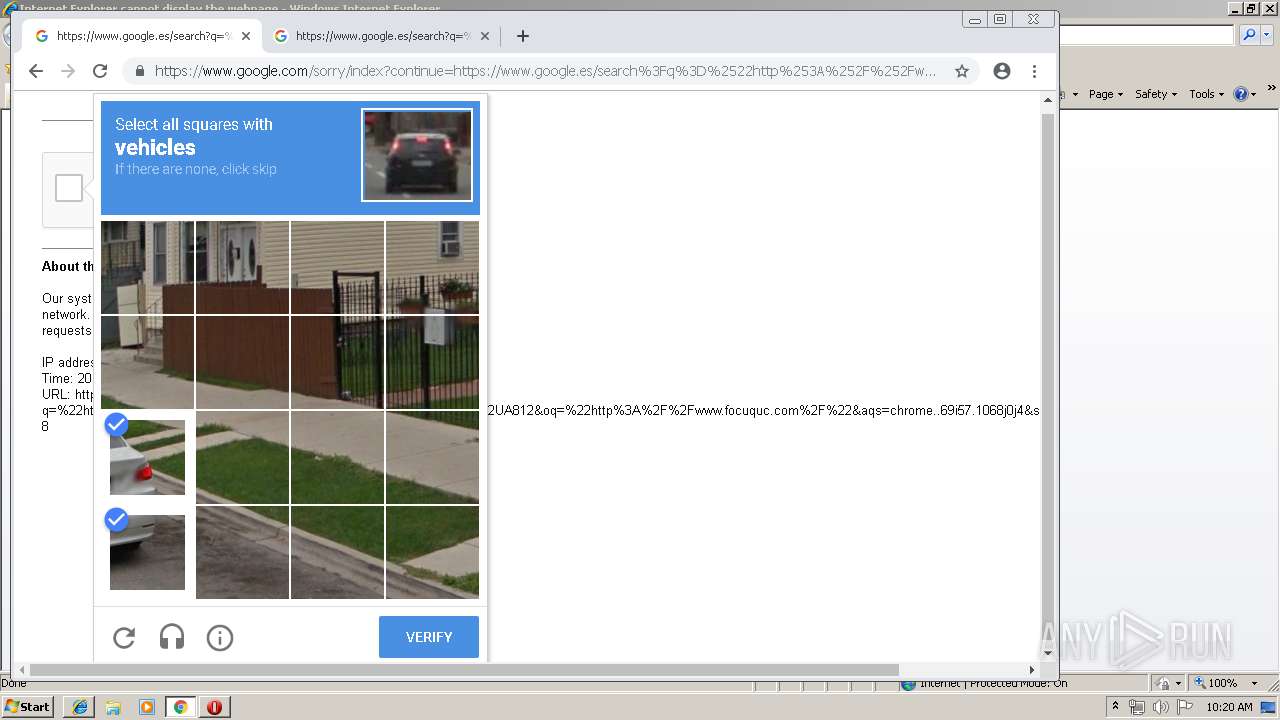Click the page vertical scrollbar up arrow
Screen dimensions: 1280x720
point(1048,100)
